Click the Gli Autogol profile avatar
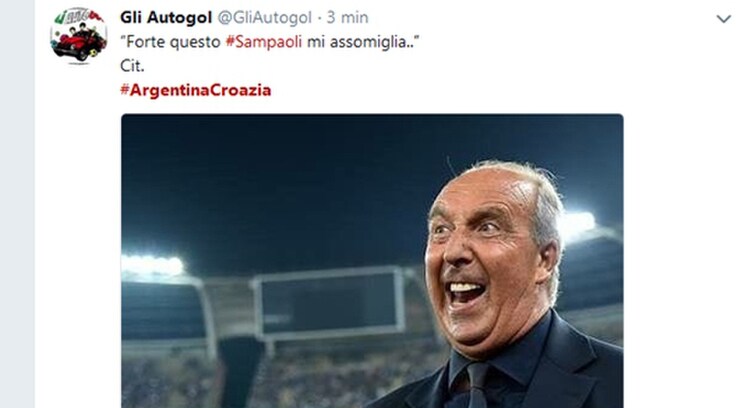Image resolution: width=736 pixels, height=408 pixels. [79, 35]
